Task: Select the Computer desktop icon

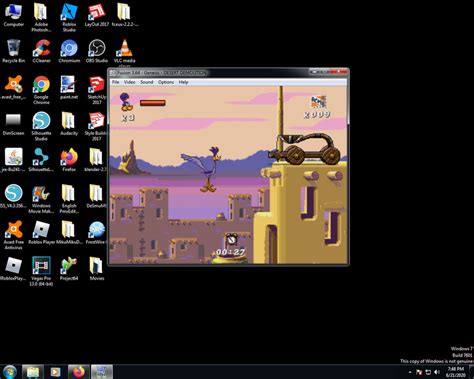Action: tap(14, 15)
